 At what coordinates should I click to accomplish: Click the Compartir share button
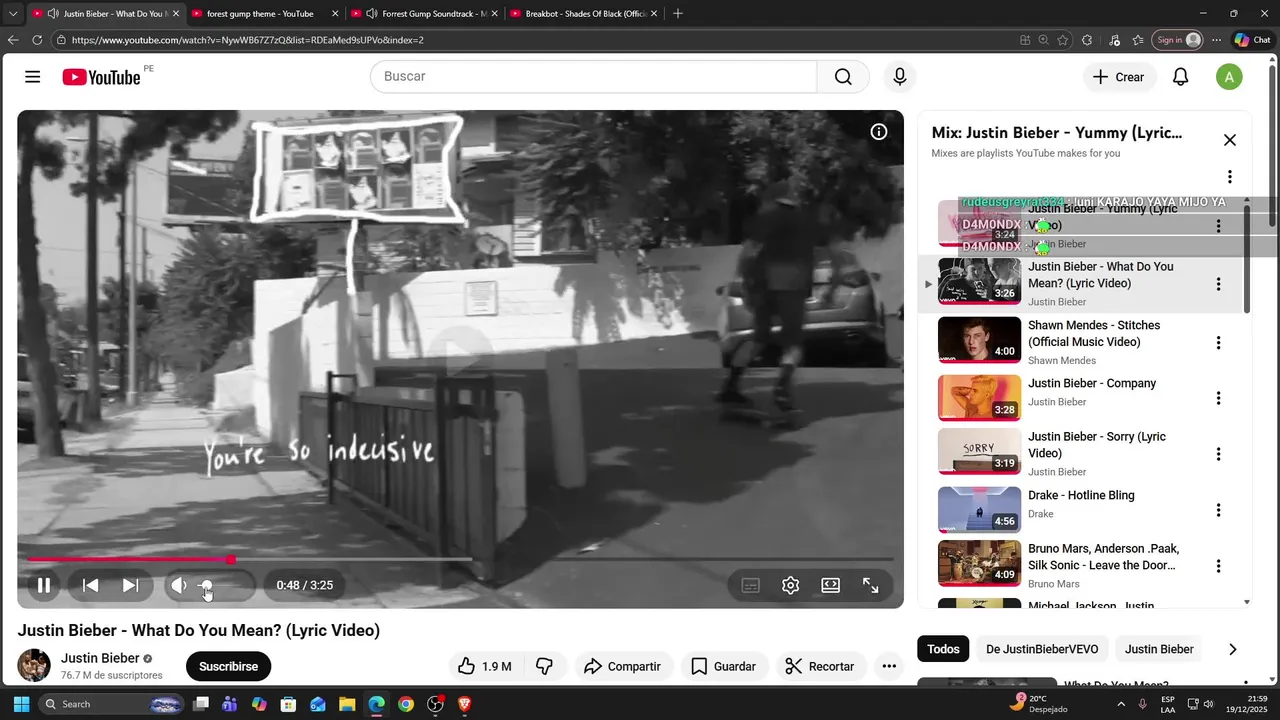[622, 666]
